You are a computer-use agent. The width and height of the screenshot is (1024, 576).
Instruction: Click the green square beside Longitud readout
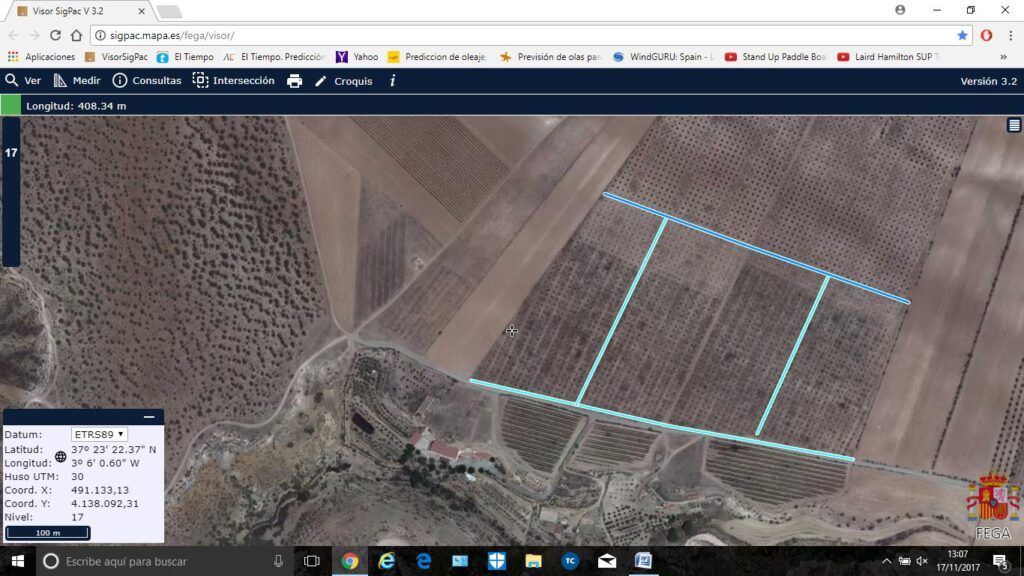click(10, 105)
